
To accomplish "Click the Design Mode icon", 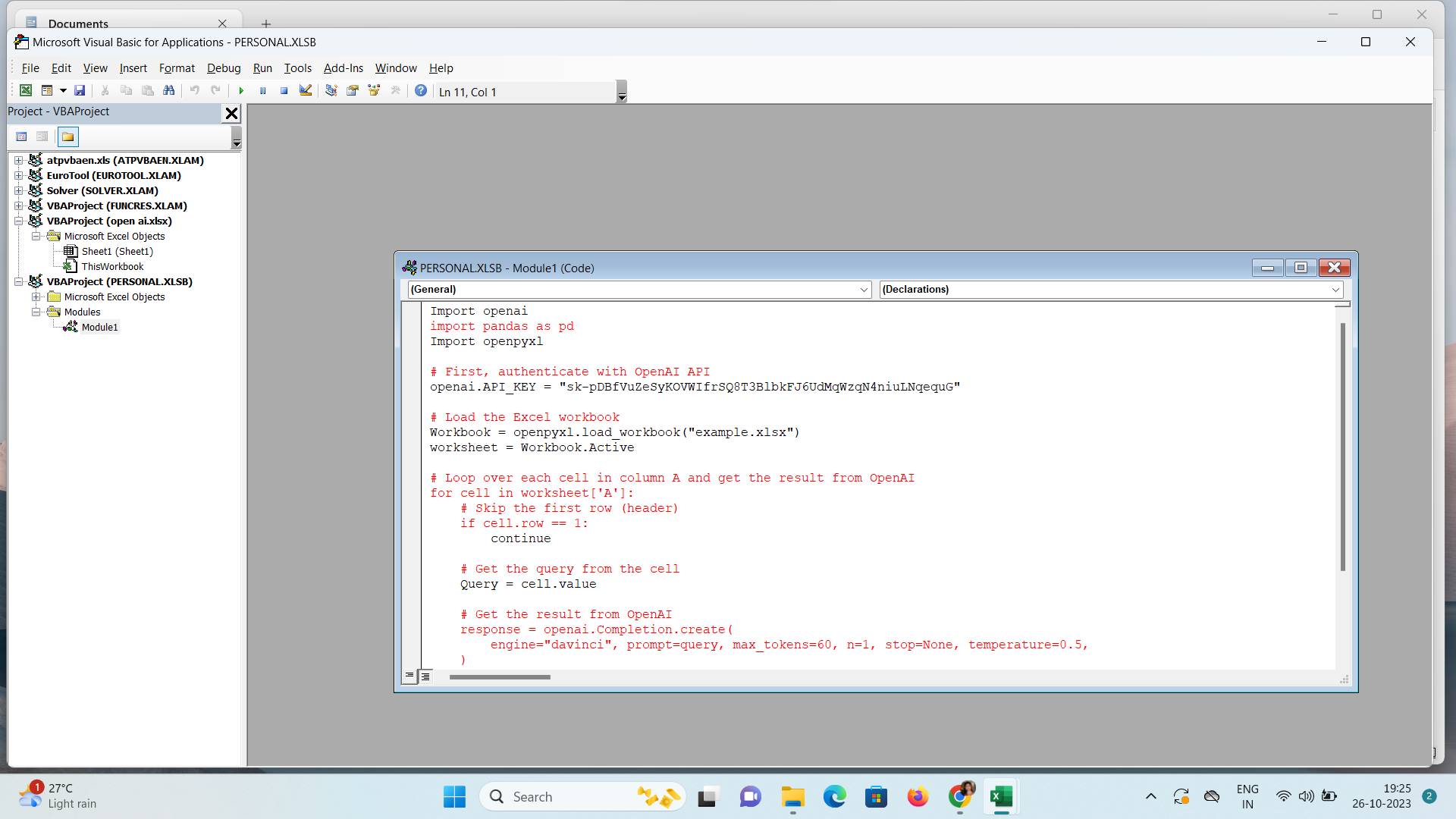I will point(306,91).
